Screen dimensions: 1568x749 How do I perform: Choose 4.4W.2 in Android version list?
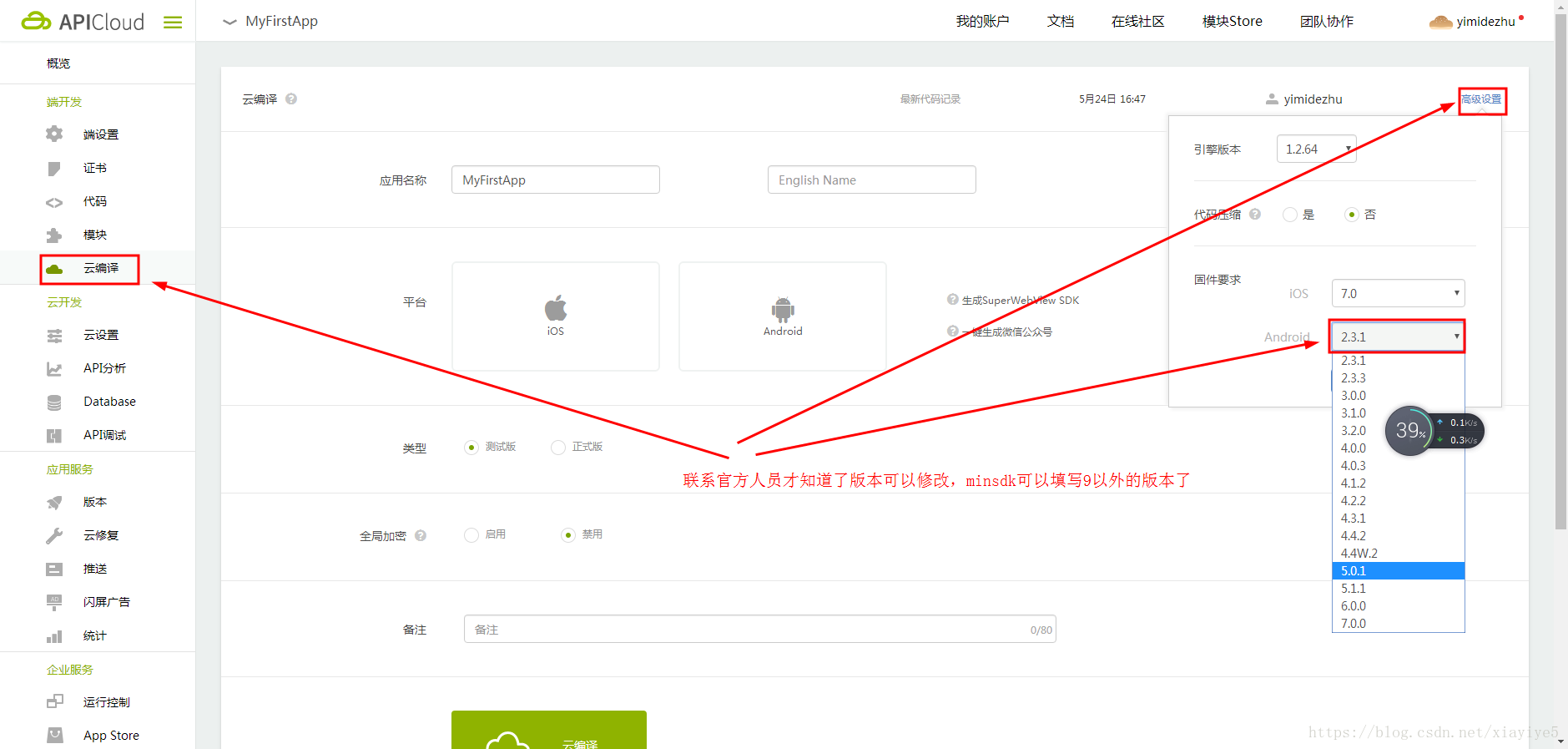tap(1398, 554)
